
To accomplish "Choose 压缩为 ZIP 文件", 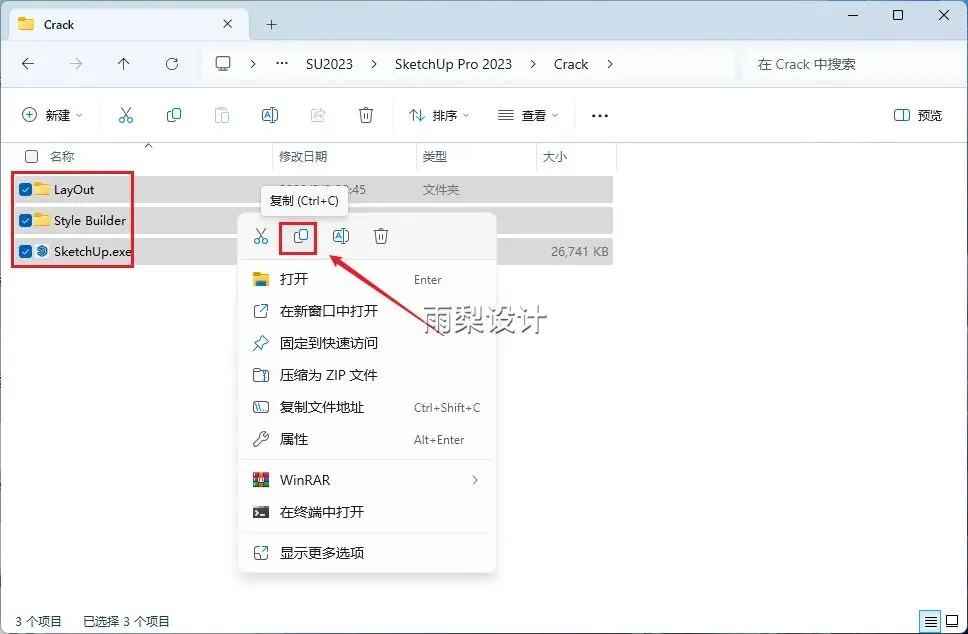I will 367,375.
